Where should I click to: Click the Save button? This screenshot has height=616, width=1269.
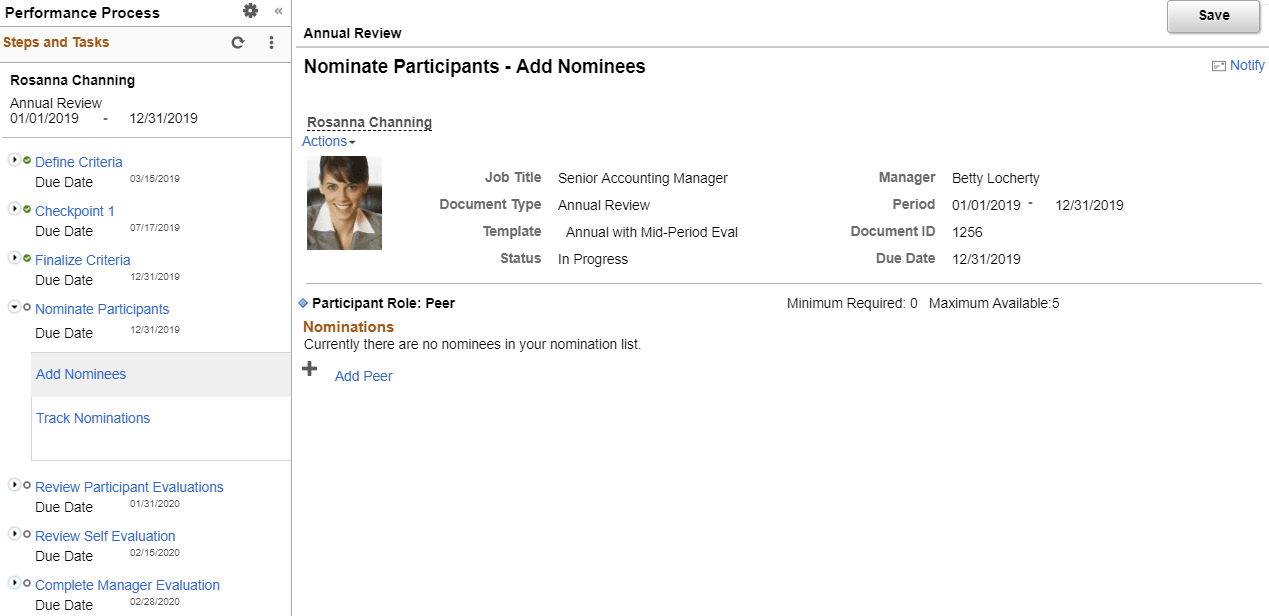pos(1213,16)
